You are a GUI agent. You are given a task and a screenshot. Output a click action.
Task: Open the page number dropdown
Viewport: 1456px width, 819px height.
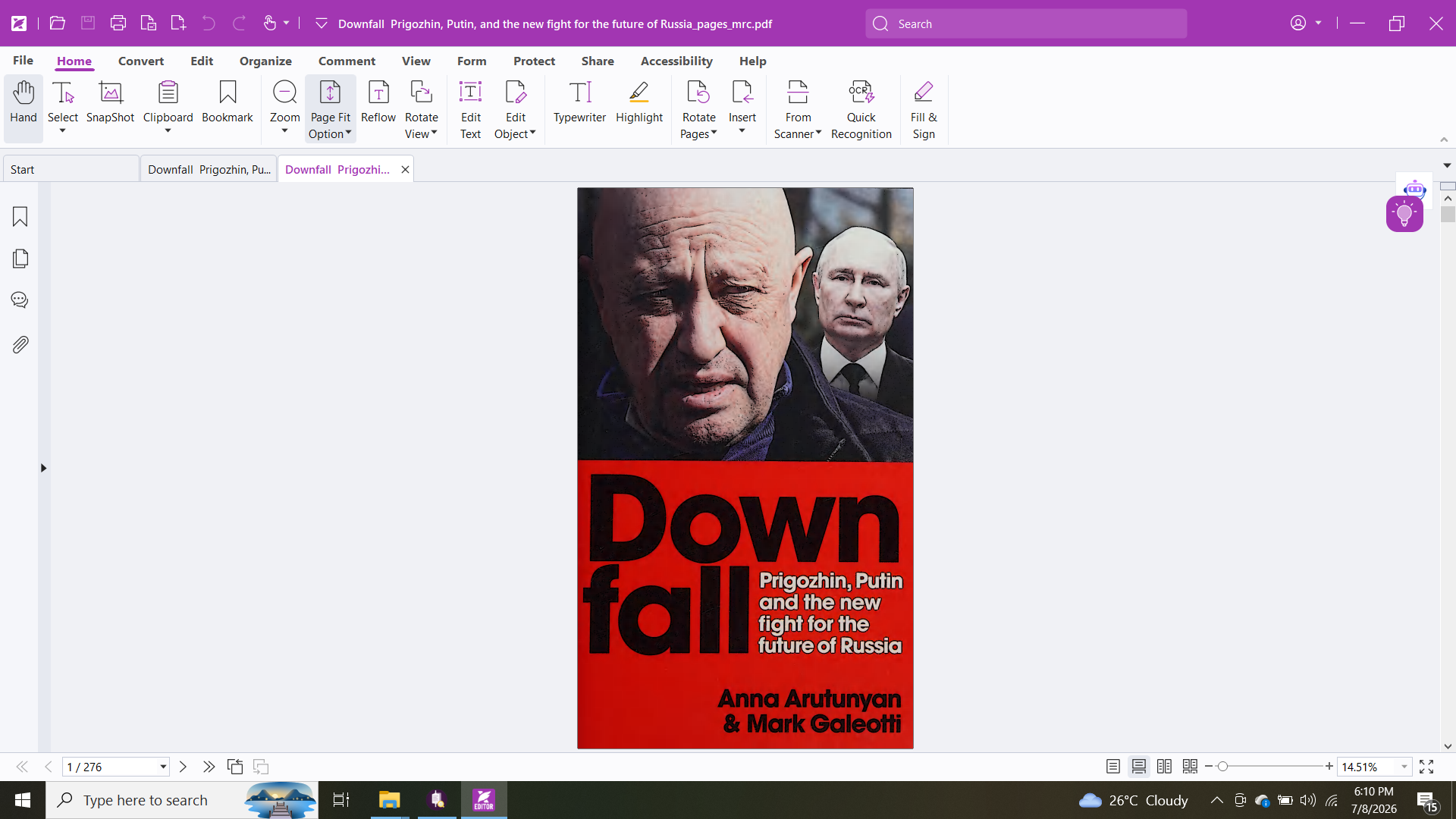coord(163,767)
